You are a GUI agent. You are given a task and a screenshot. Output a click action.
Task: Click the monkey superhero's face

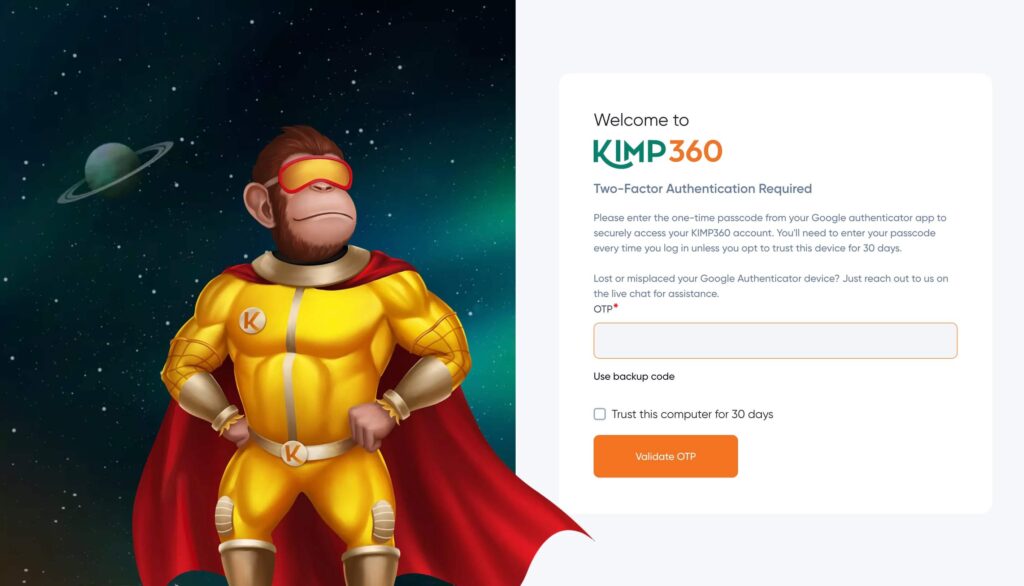pyautogui.click(x=313, y=203)
